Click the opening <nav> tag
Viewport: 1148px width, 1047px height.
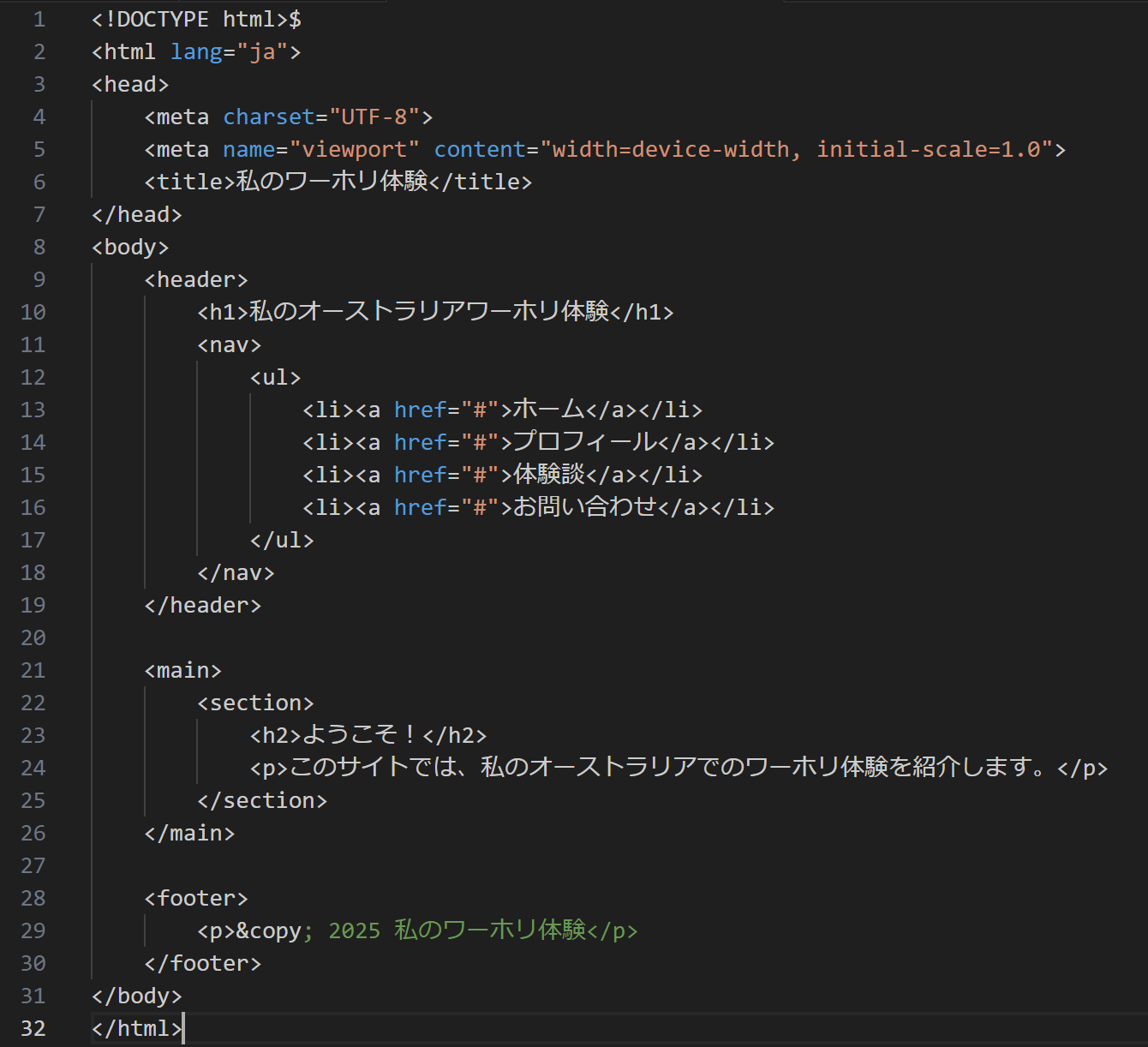[229, 344]
